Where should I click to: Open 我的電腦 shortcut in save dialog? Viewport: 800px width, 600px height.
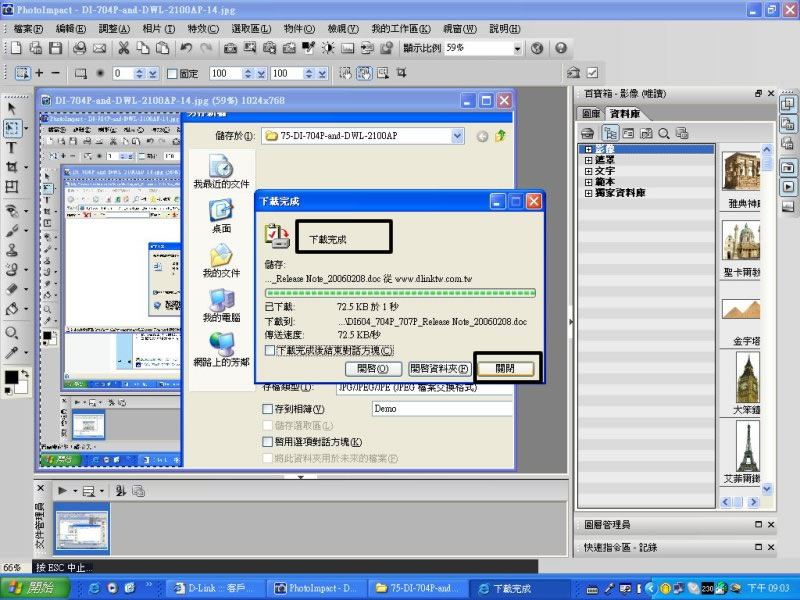(221, 306)
